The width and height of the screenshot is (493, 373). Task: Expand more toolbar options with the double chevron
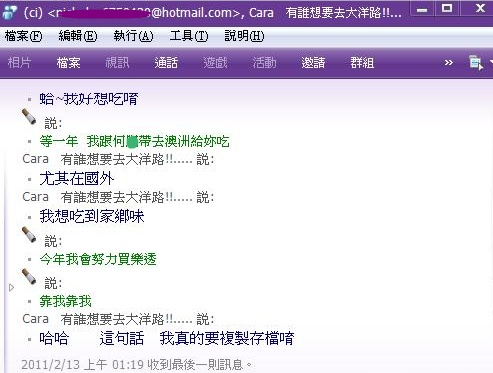click(449, 63)
